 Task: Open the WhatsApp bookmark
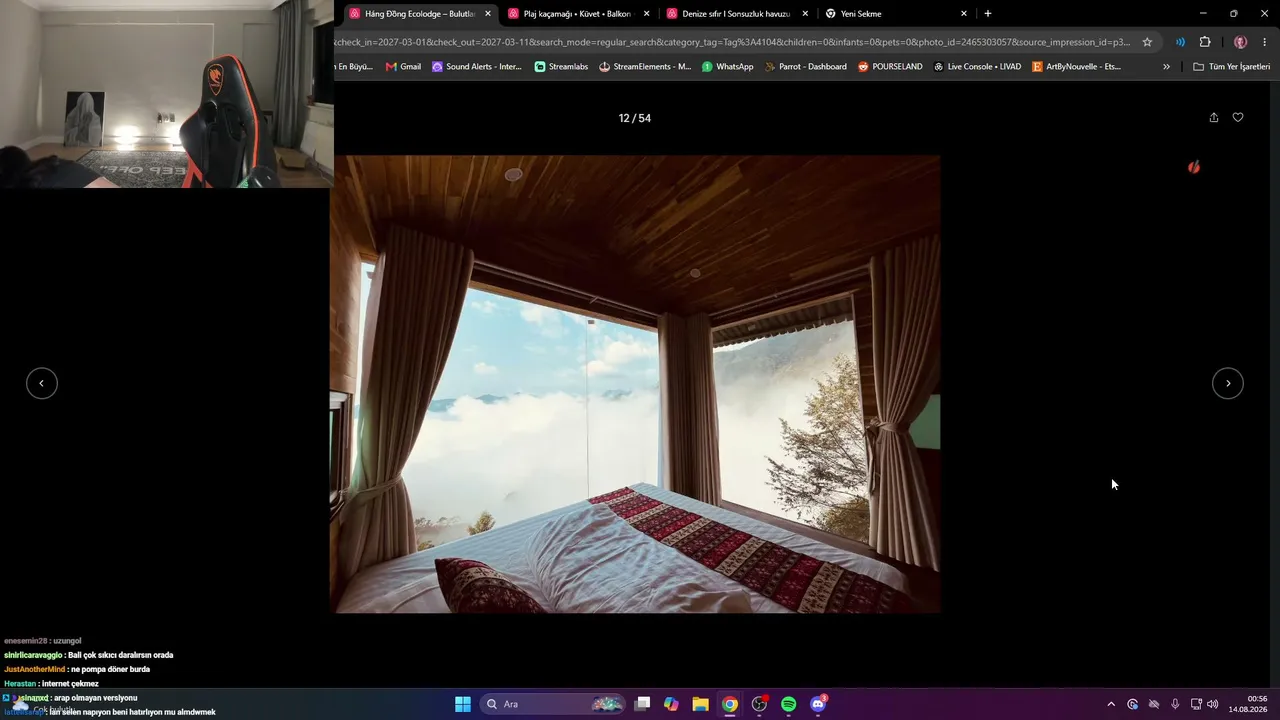click(728, 67)
